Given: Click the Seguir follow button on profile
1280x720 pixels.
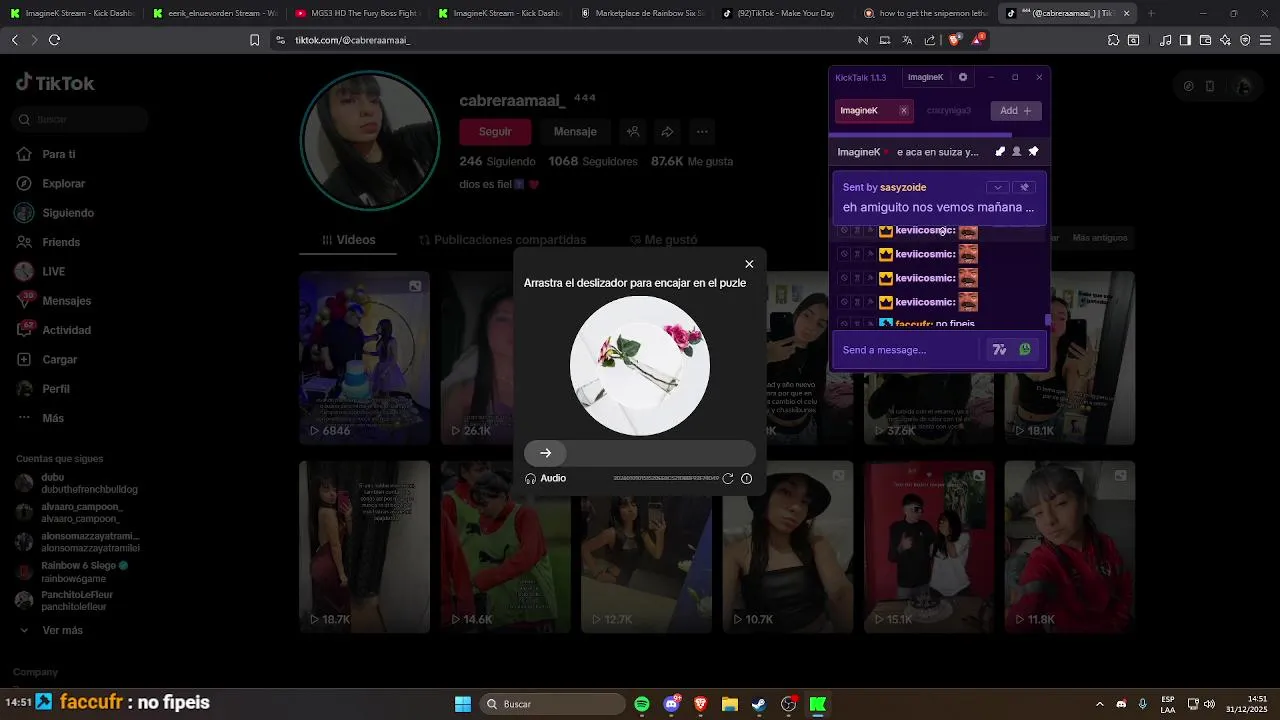Looking at the screenshot, I should pyautogui.click(x=495, y=132).
